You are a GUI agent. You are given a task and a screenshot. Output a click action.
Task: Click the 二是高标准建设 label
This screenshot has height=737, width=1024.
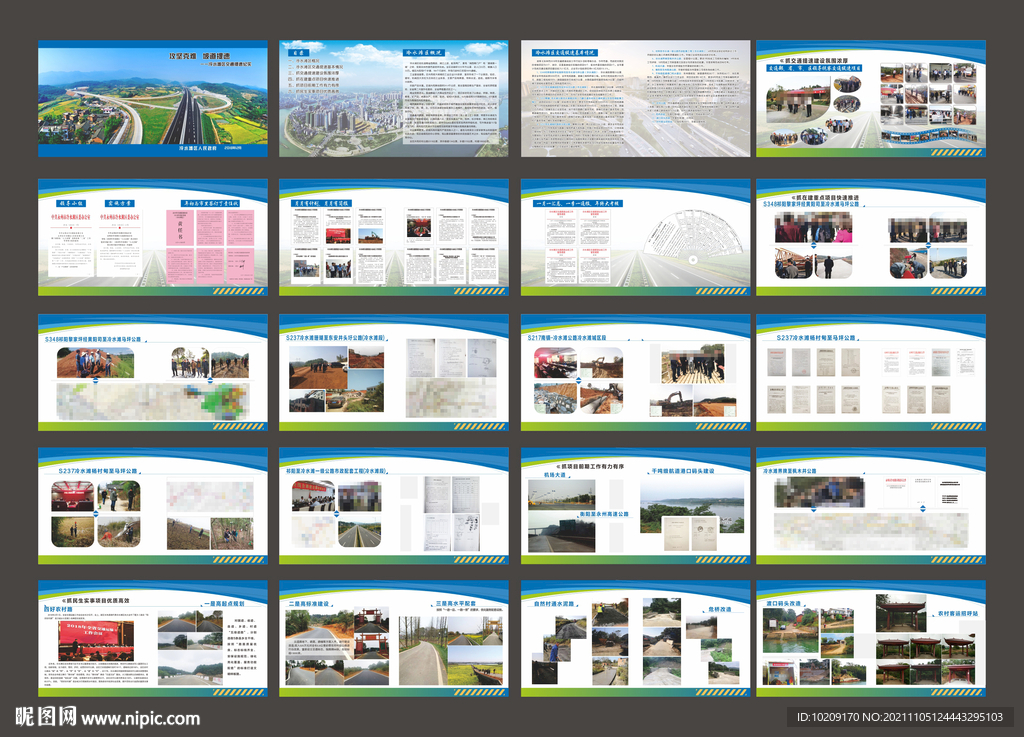(x=309, y=604)
